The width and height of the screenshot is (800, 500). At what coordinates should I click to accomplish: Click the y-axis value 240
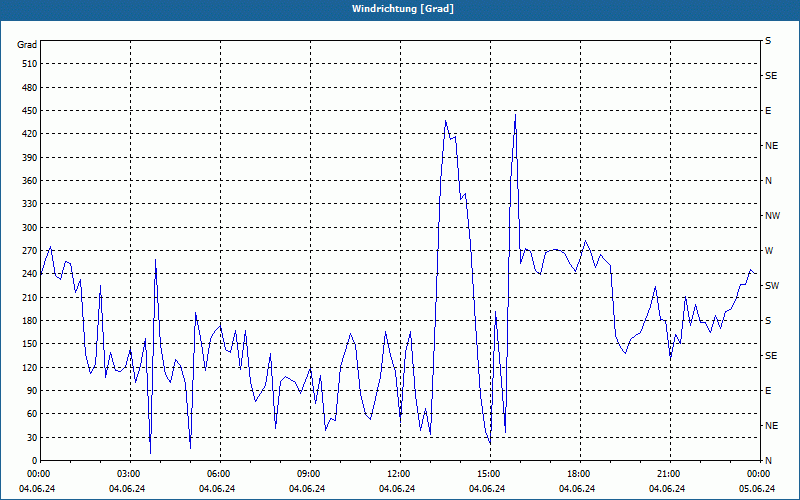point(30,274)
